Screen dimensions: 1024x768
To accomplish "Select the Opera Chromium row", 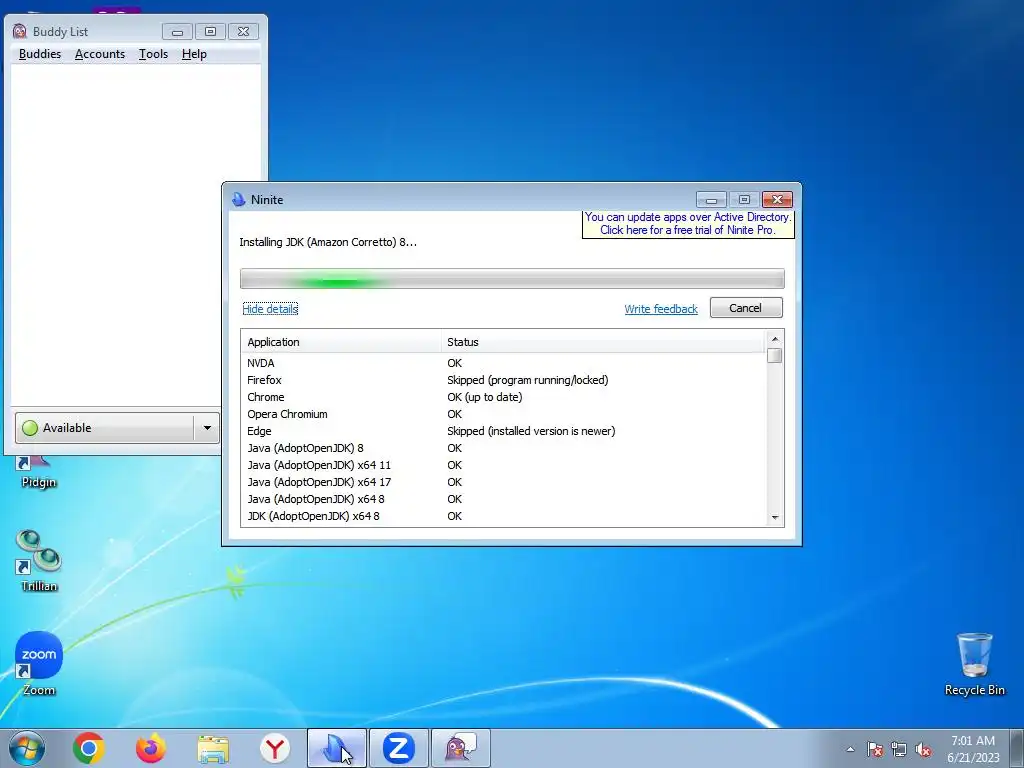I will click(503, 414).
